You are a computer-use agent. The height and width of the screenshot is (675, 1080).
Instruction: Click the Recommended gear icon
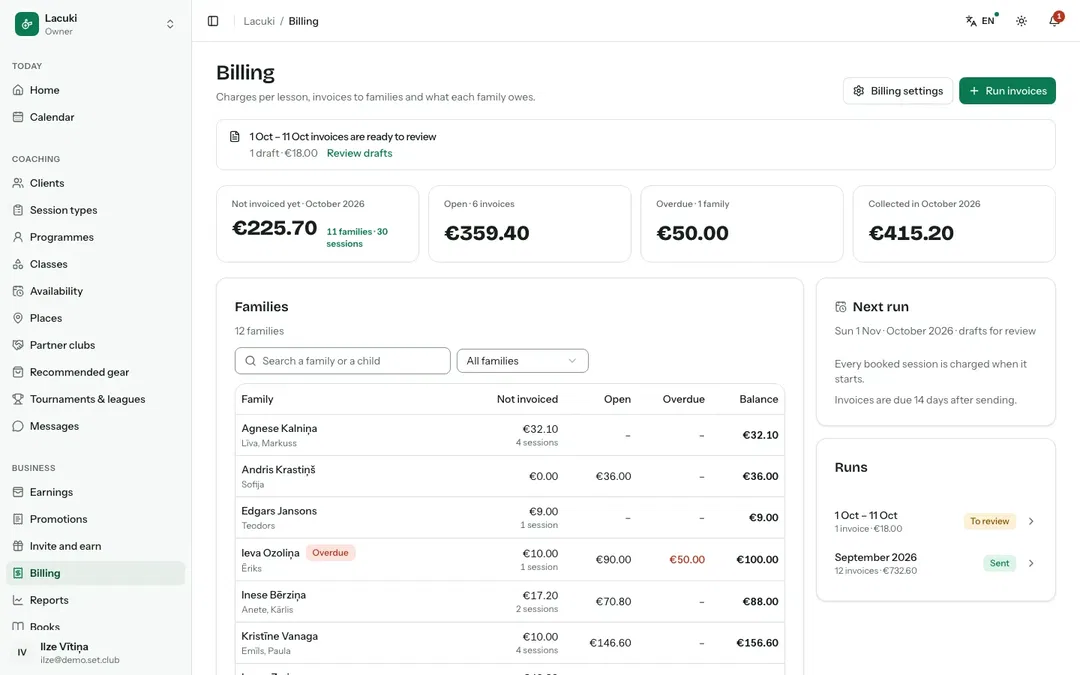(x=18, y=372)
